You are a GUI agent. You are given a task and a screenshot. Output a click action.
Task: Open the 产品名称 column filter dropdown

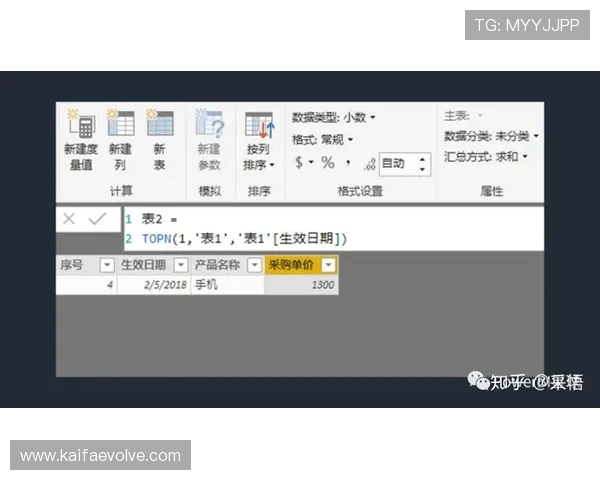(x=254, y=265)
